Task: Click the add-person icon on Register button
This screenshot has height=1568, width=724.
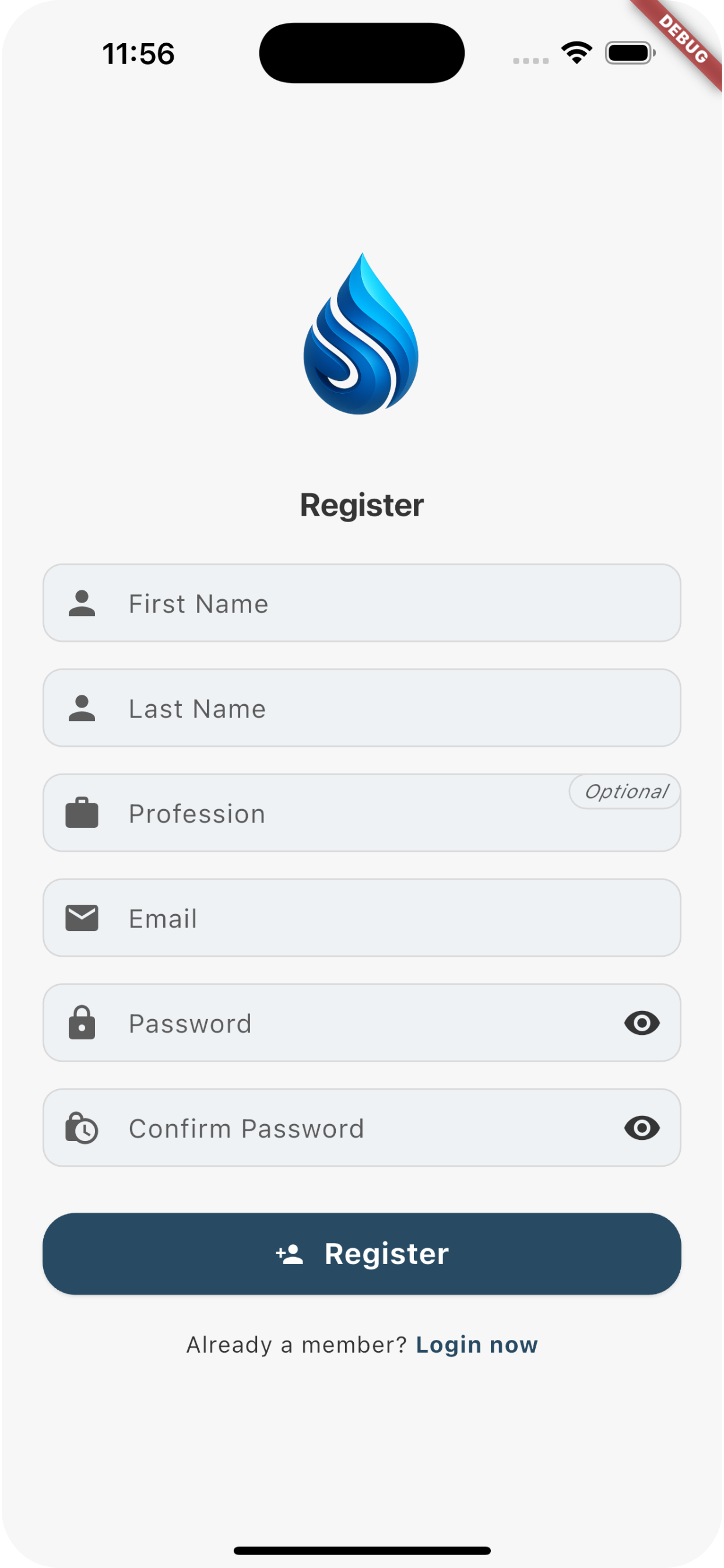Action: 290,1254
